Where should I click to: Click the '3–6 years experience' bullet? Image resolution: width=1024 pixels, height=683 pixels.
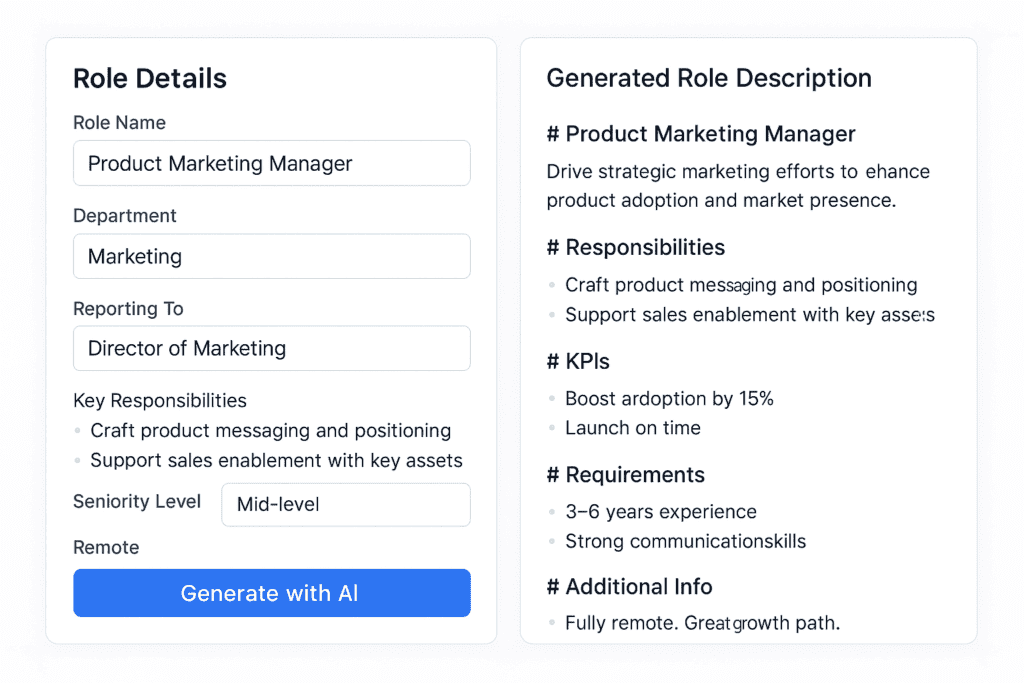[661, 512]
